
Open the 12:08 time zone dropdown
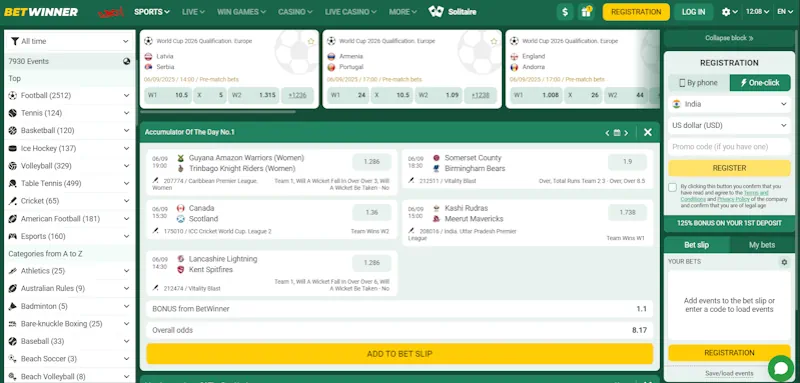757,12
